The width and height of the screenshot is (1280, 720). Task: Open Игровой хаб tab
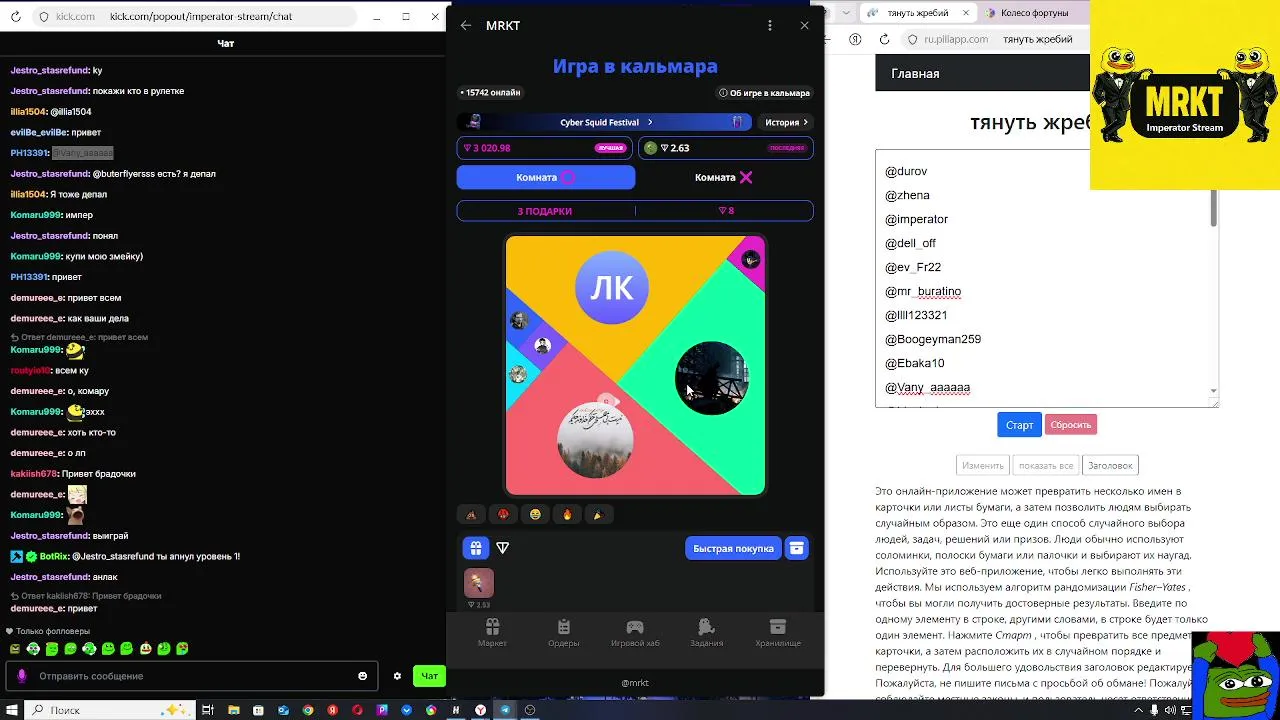click(635, 633)
